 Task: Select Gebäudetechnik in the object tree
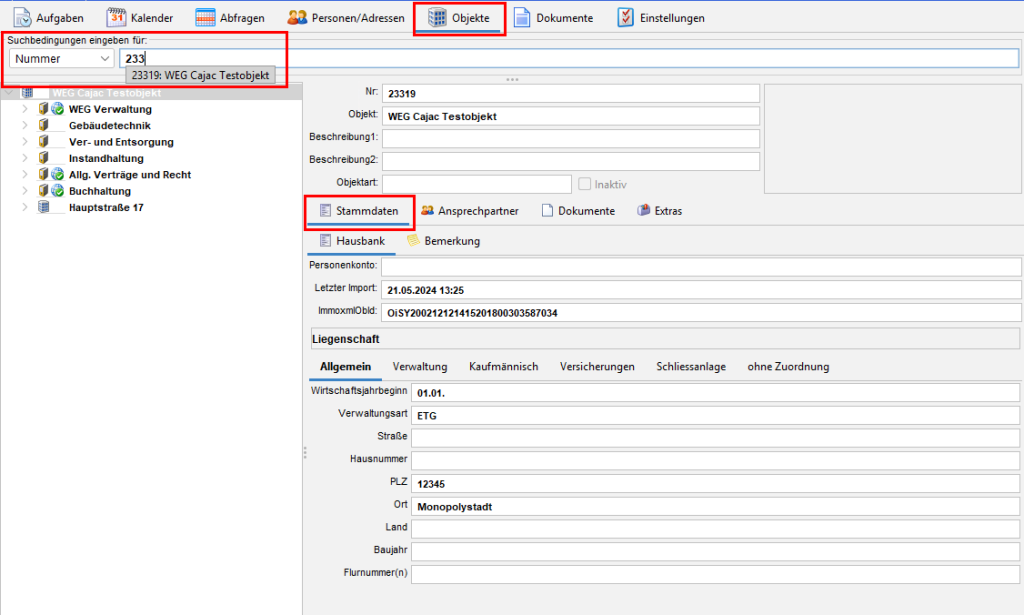click(x=109, y=125)
